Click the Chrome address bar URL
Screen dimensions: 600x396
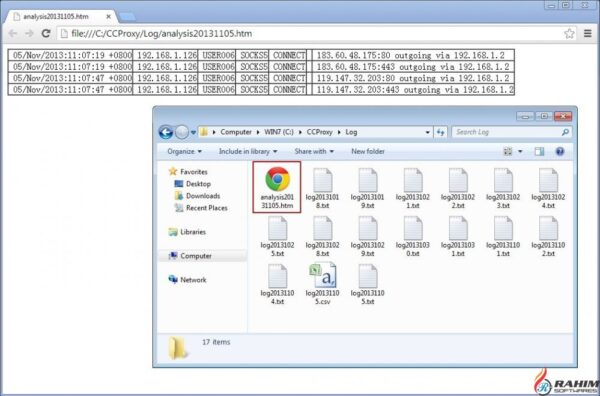coord(161,34)
